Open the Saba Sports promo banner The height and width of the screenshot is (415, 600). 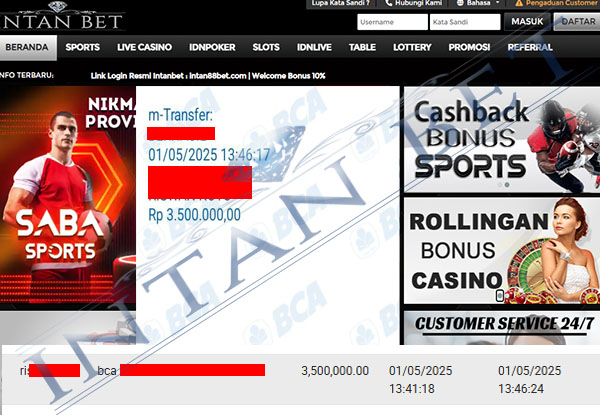coord(68,195)
